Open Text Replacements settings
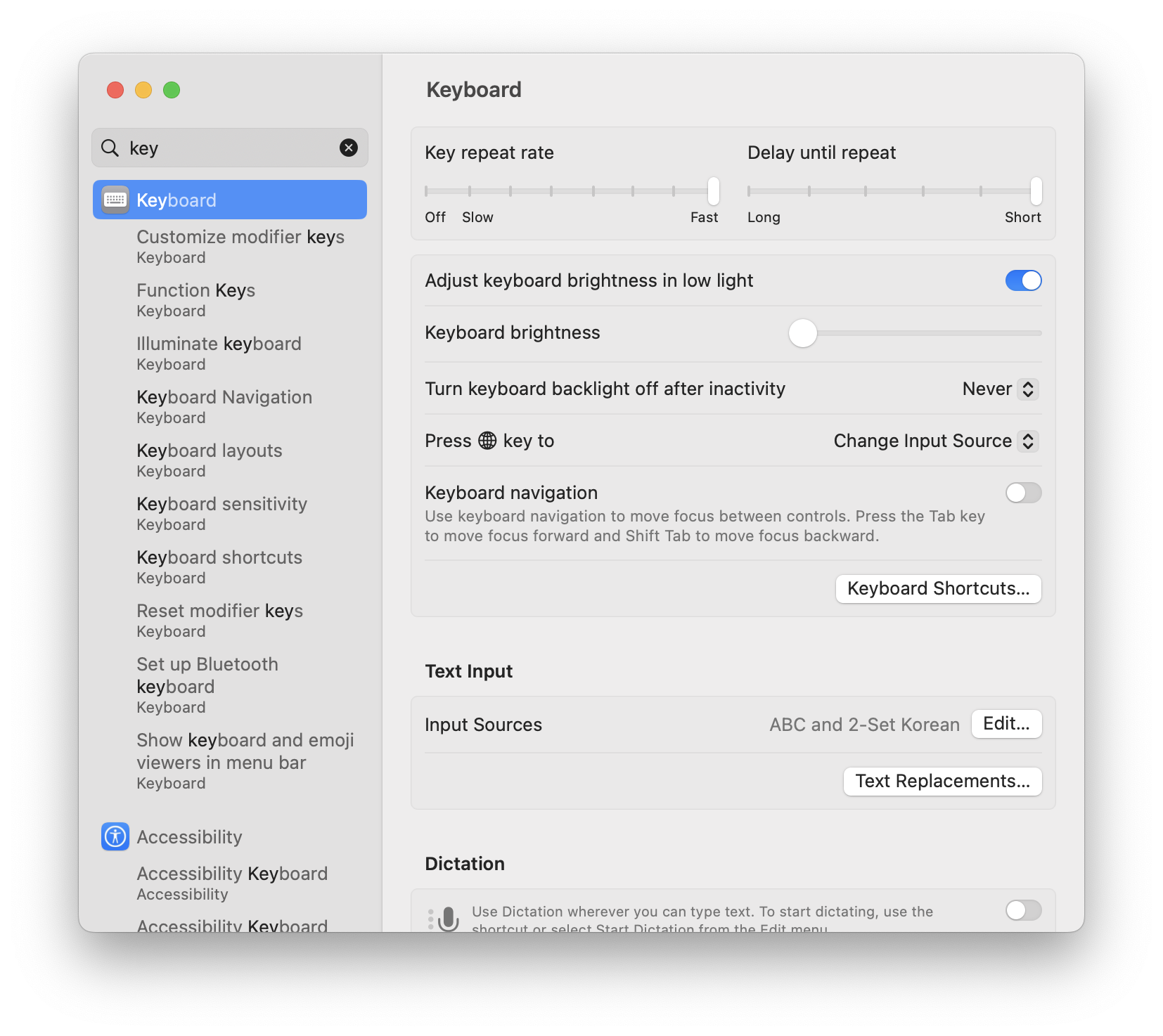The image size is (1163, 1036). pos(942,781)
